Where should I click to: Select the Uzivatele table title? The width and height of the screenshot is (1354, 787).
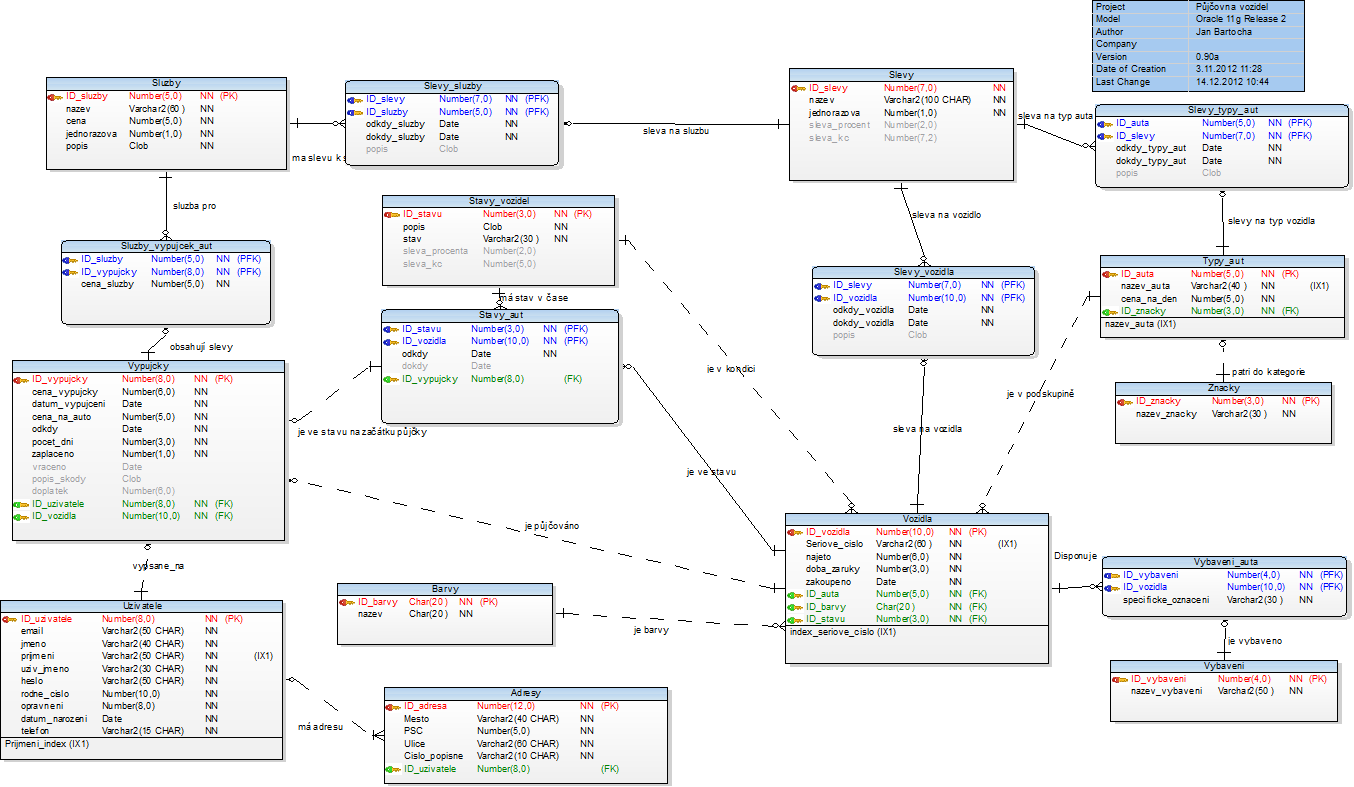click(x=144, y=606)
